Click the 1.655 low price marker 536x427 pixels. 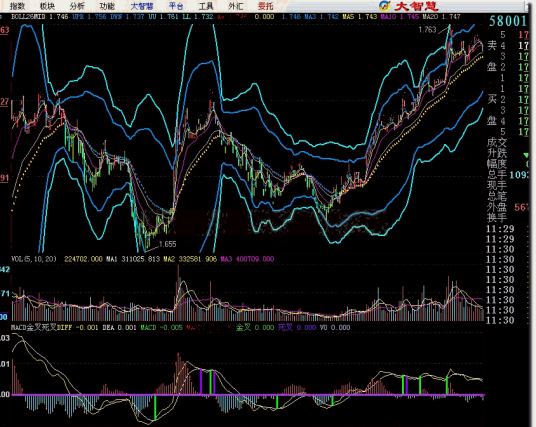(x=168, y=244)
